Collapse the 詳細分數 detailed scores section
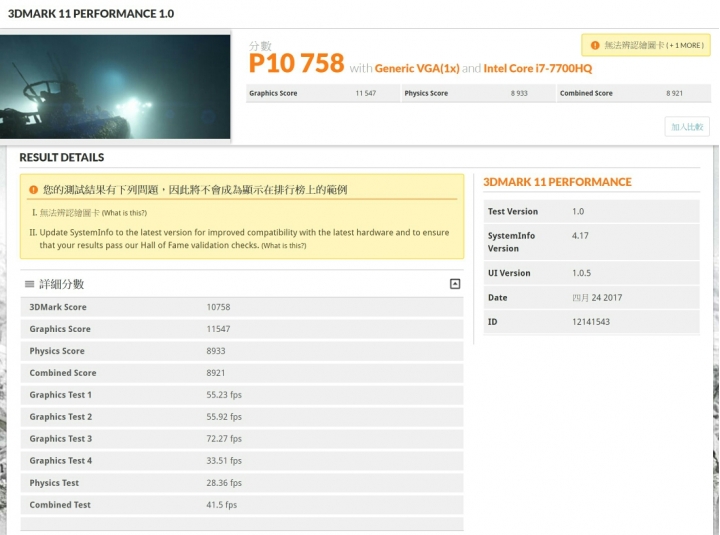The image size is (720, 535). 455,284
